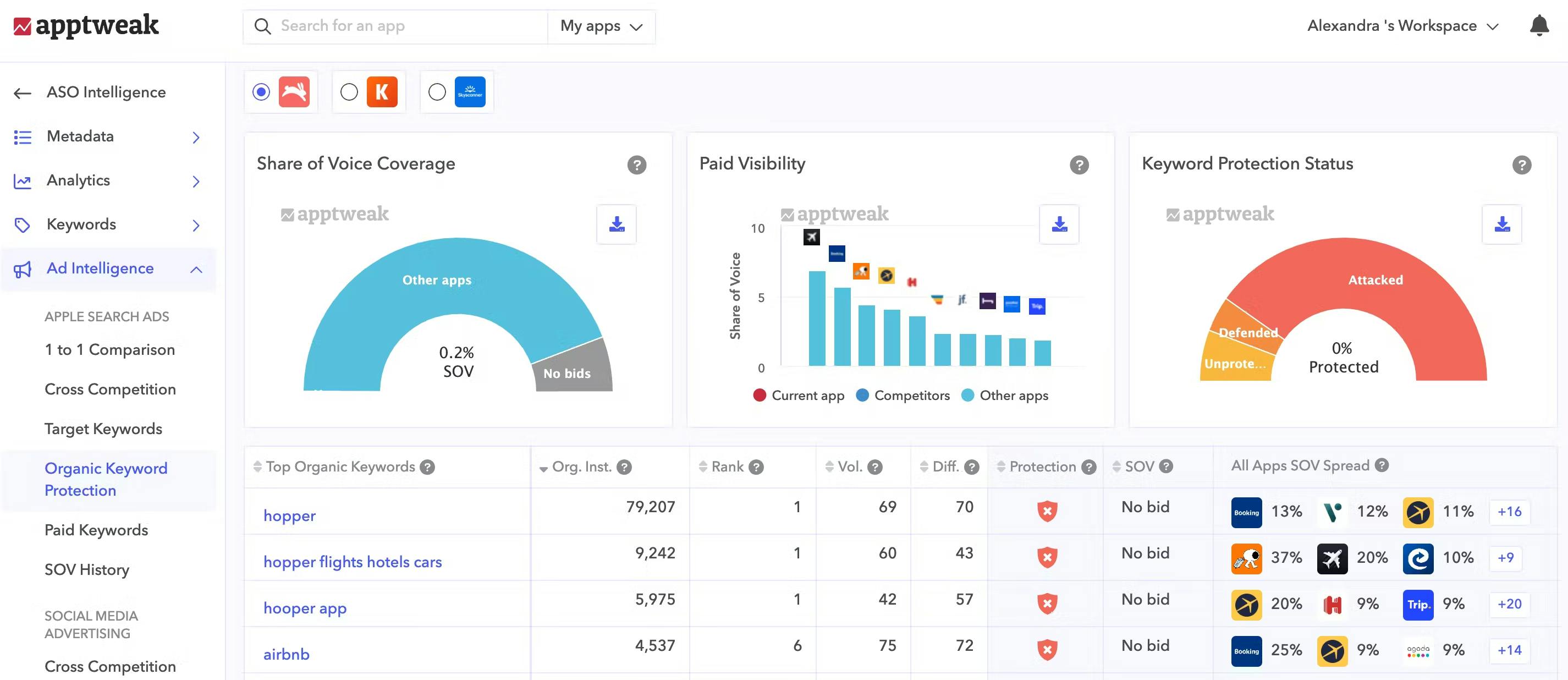Select the Hopper app radio button
This screenshot has height=680, width=1568.
261,92
